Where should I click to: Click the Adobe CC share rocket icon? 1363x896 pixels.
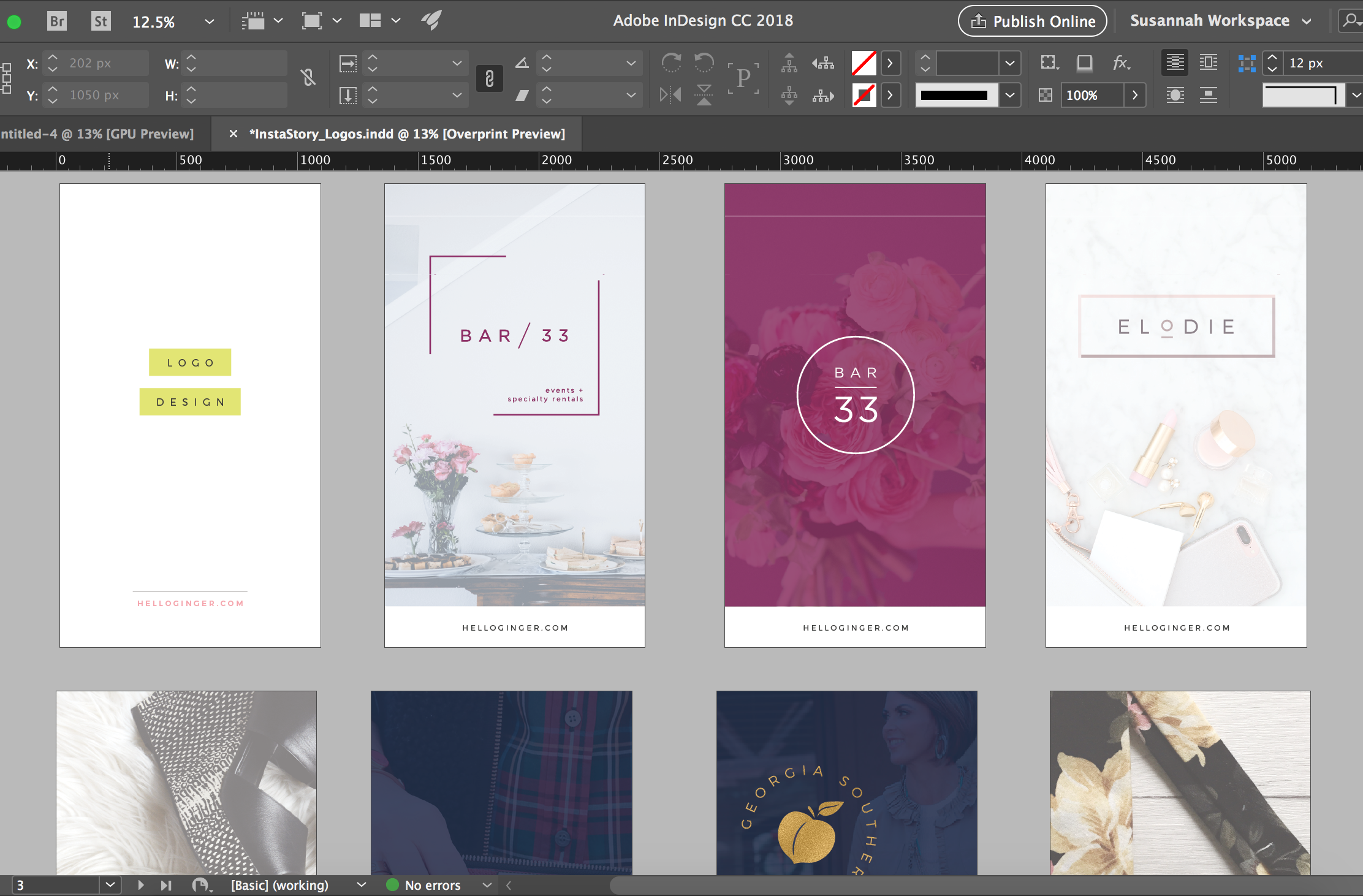click(431, 20)
